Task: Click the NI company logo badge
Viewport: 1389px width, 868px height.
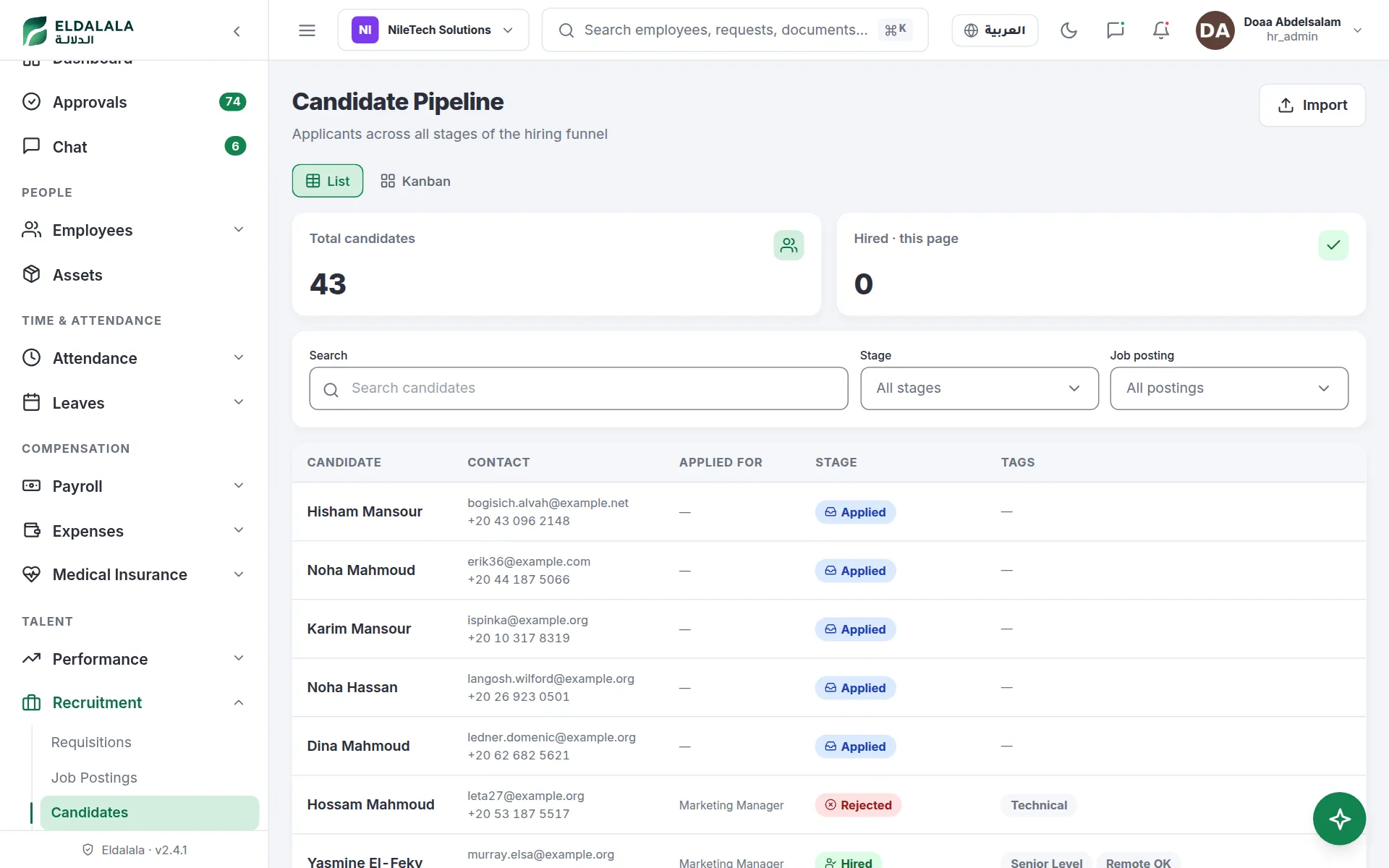Action: coord(365,30)
